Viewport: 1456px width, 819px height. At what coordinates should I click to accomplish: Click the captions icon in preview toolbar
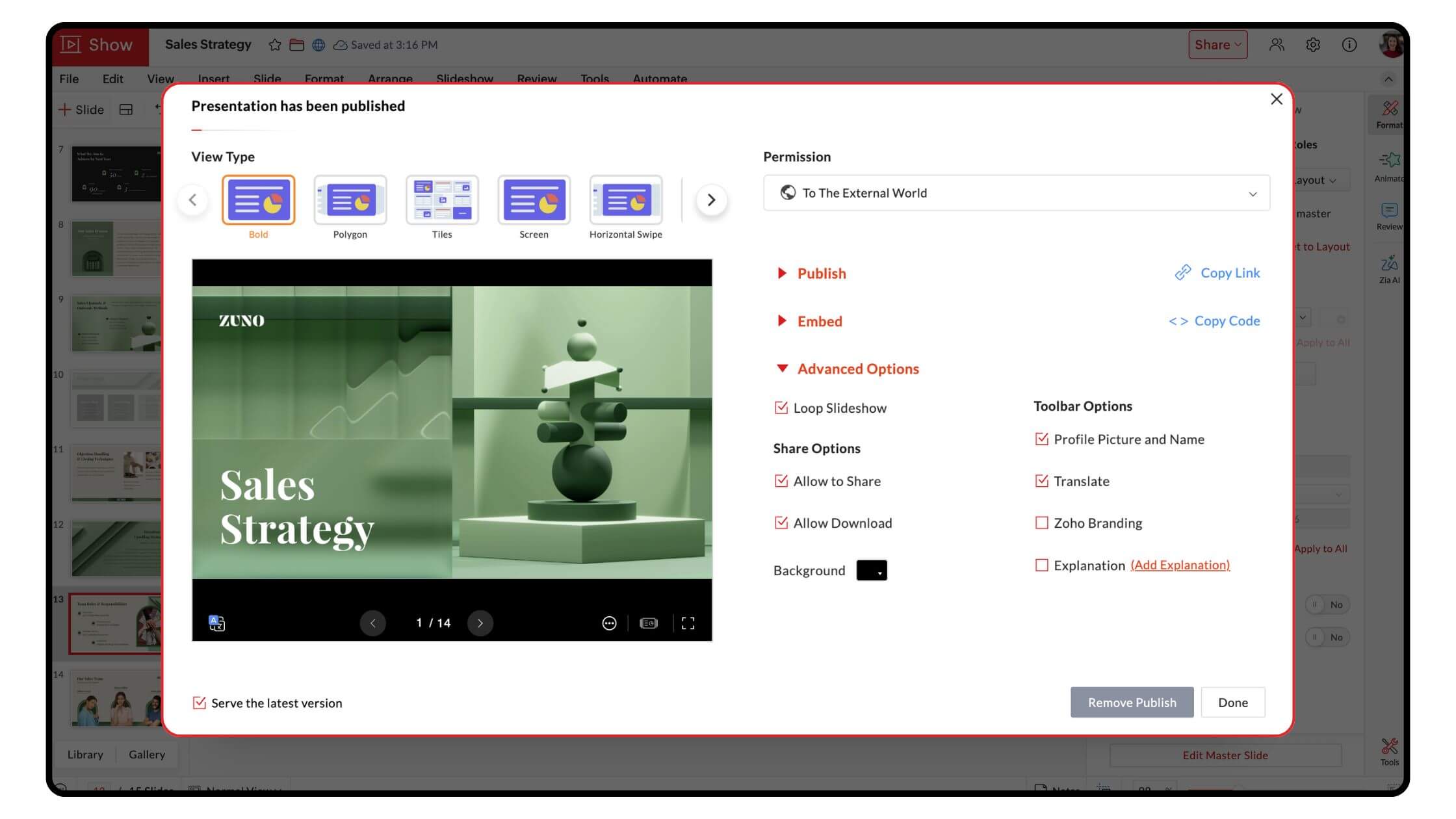(x=648, y=623)
